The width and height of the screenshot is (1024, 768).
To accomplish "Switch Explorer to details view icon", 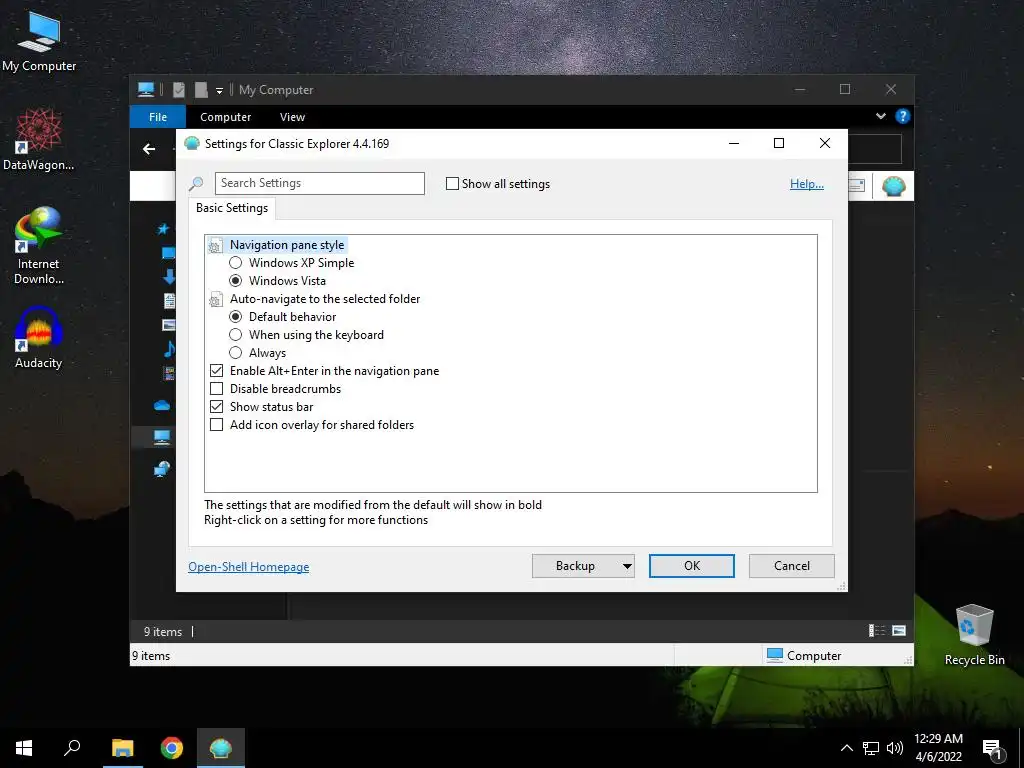I will (876, 630).
